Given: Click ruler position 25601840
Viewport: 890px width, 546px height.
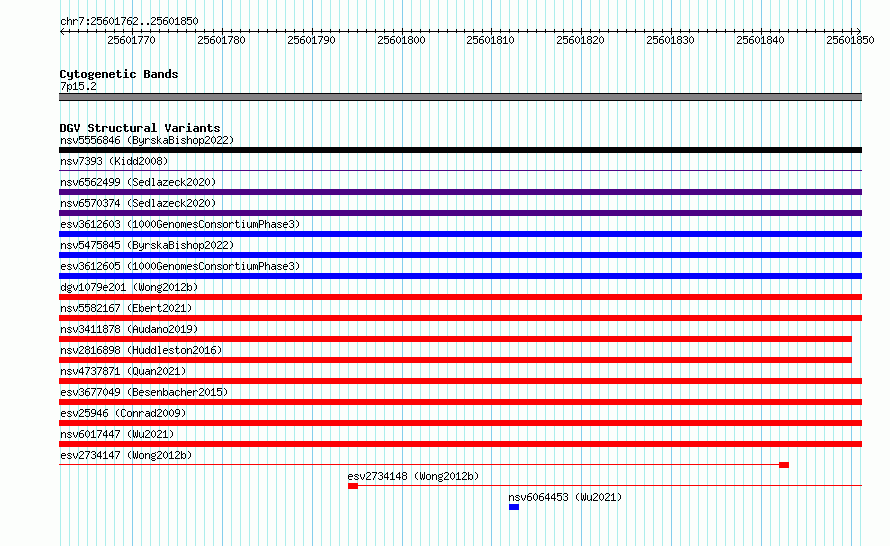Looking at the screenshot, I should [760, 40].
